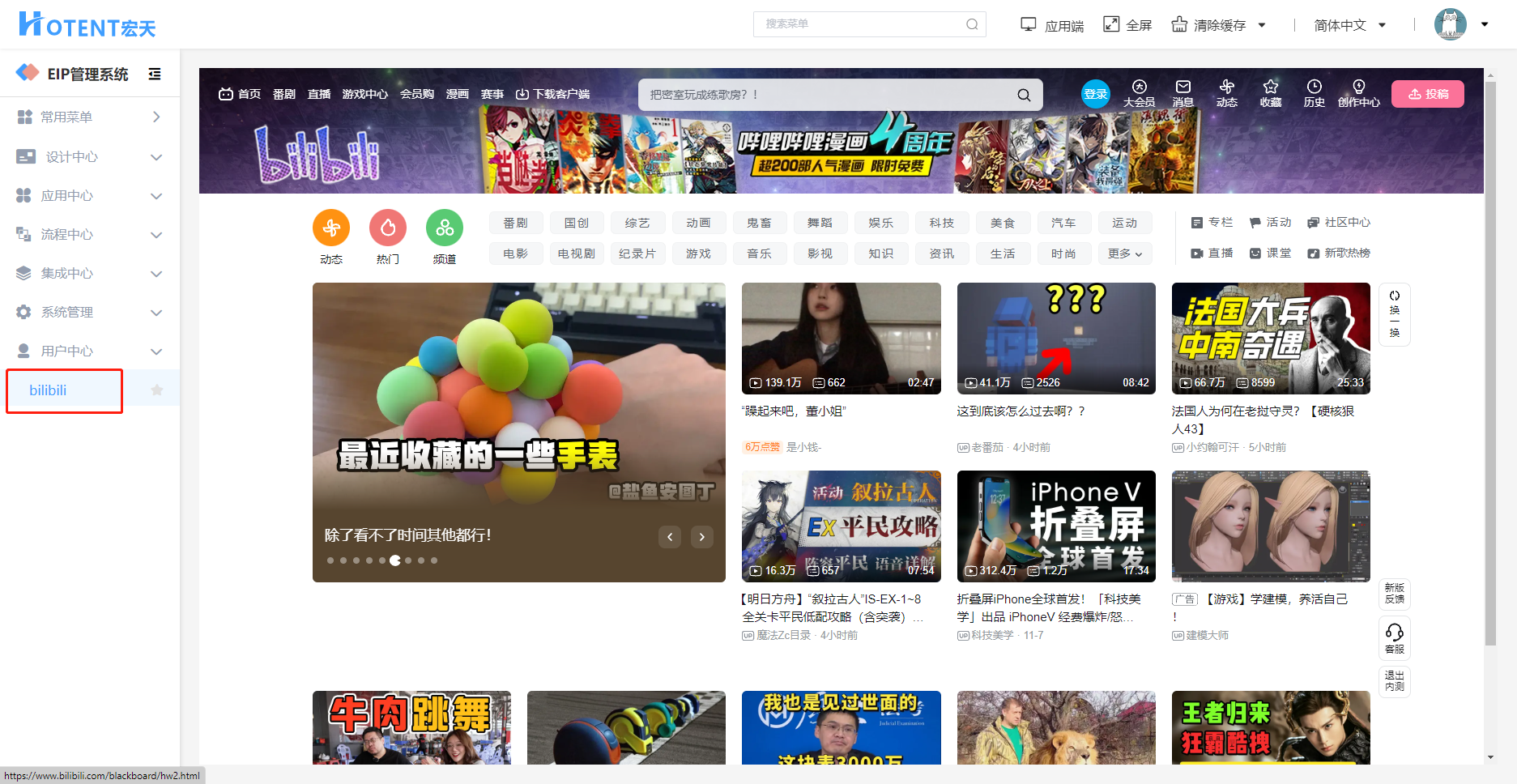The image size is (1517, 784).
Task: Open 下载客户端 link
Action: 553,95
